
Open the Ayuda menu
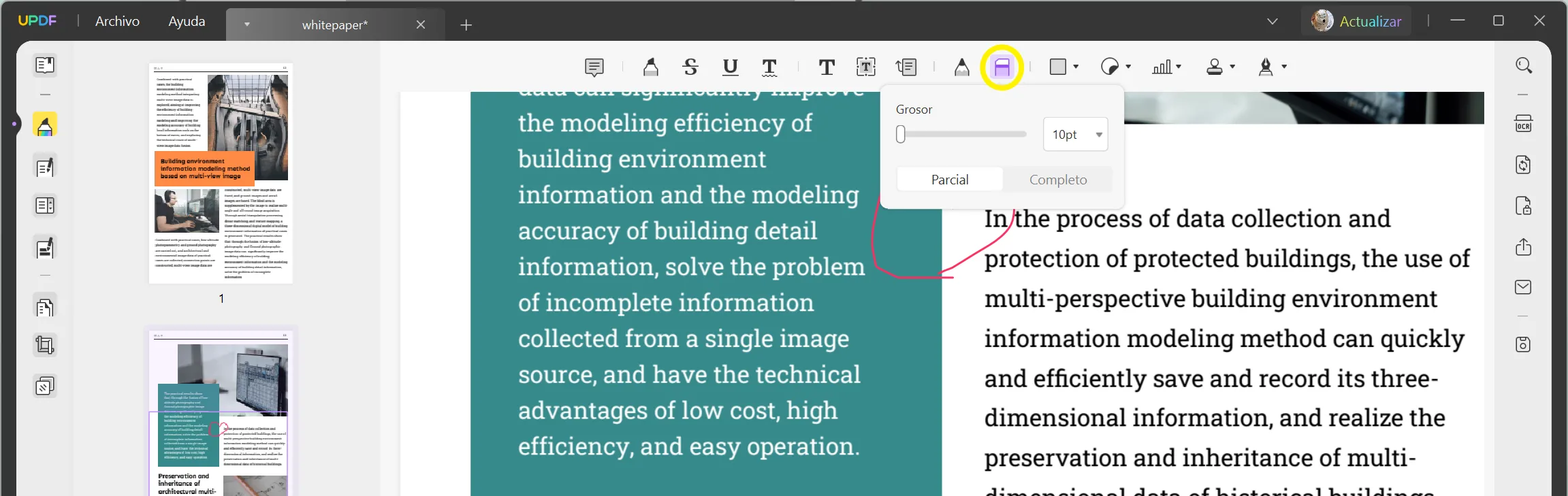coord(187,21)
